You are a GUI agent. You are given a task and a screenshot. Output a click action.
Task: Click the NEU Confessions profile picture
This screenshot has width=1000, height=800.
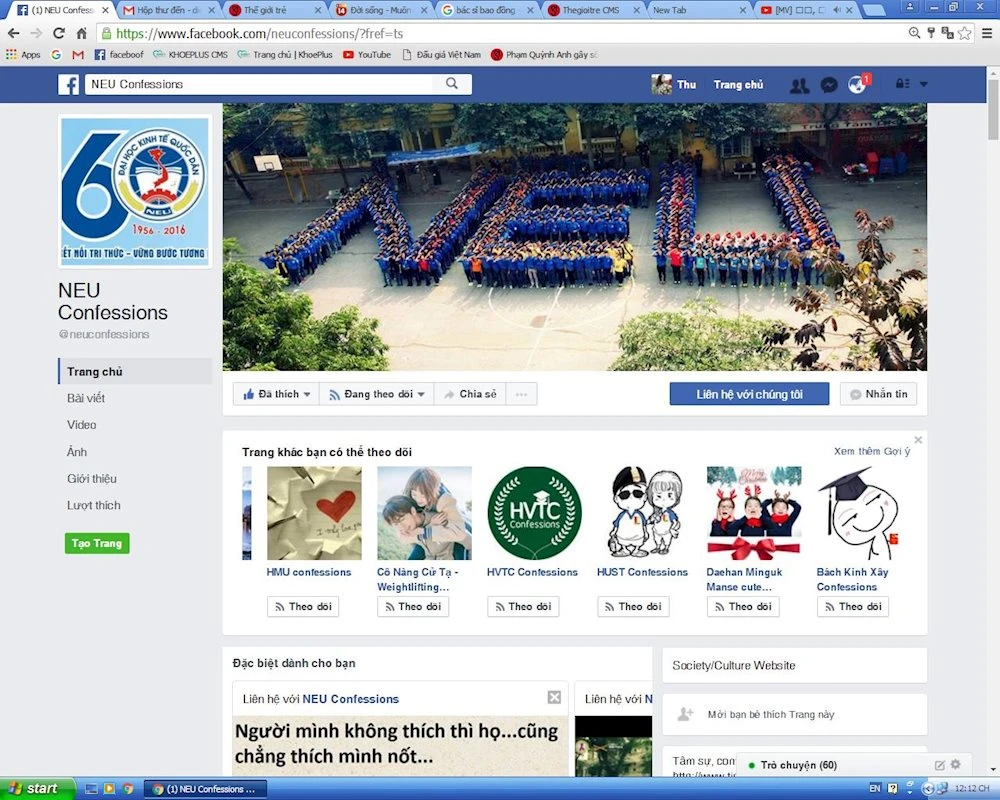(134, 190)
